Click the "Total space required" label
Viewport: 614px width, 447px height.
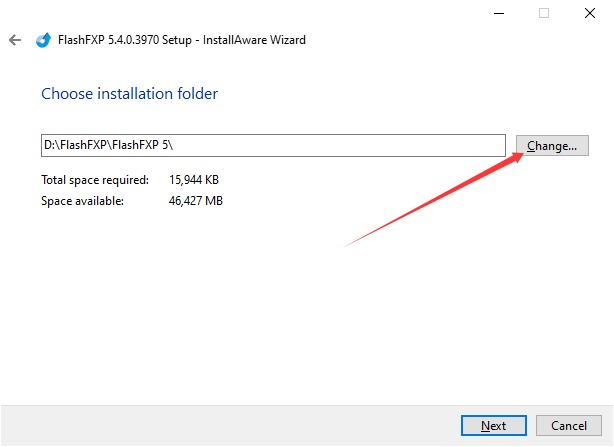tap(95, 180)
